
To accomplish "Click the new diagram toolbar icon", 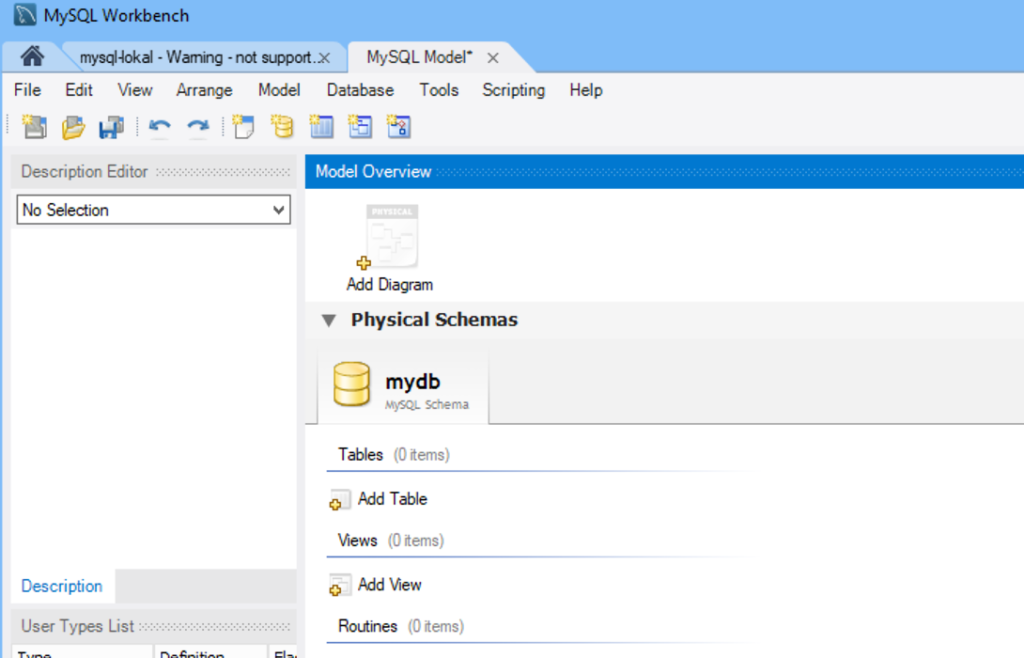I will pos(244,127).
